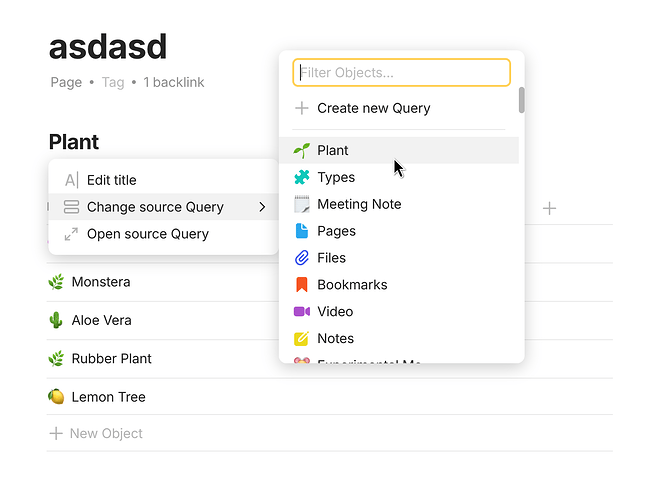Screen dimensions: 669x500
Task: Click the Files paperclip icon
Action: coord(302,258)
